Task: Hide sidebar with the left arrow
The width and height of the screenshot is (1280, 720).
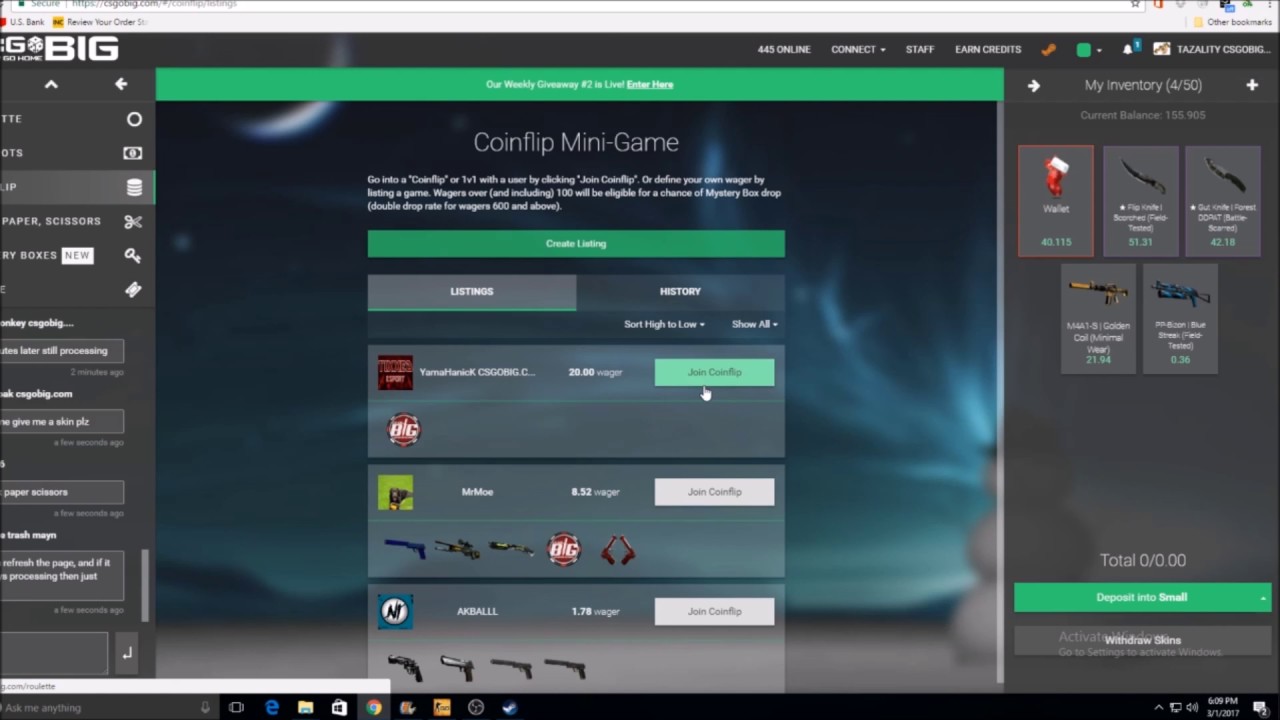Action: click(x=121, y=85)
